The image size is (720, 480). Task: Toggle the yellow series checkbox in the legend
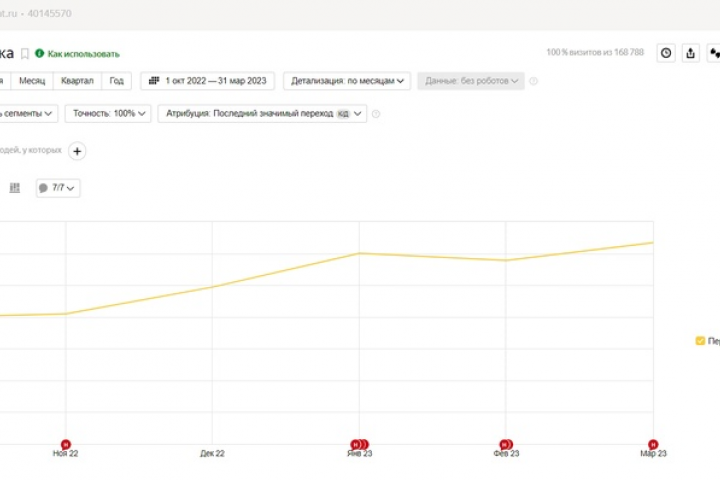[x=700, y=341]
